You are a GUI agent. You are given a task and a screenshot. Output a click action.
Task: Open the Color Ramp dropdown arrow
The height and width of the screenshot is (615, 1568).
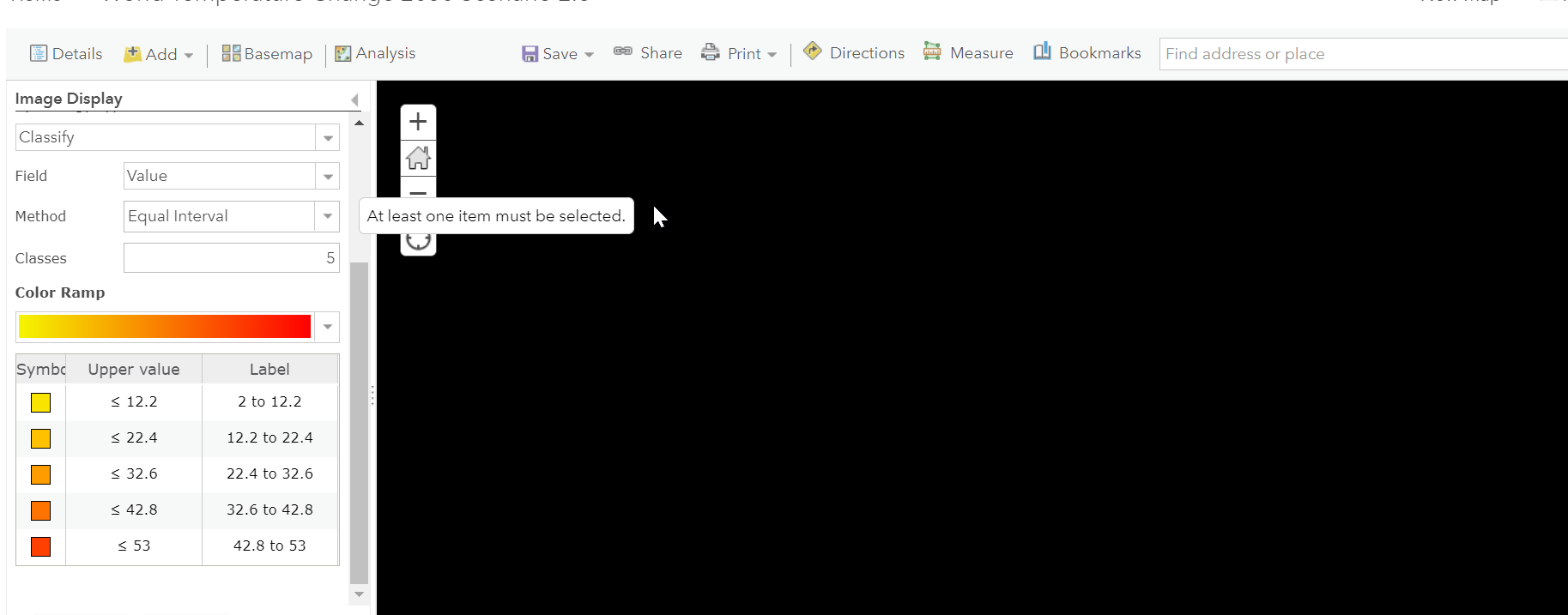328,327
